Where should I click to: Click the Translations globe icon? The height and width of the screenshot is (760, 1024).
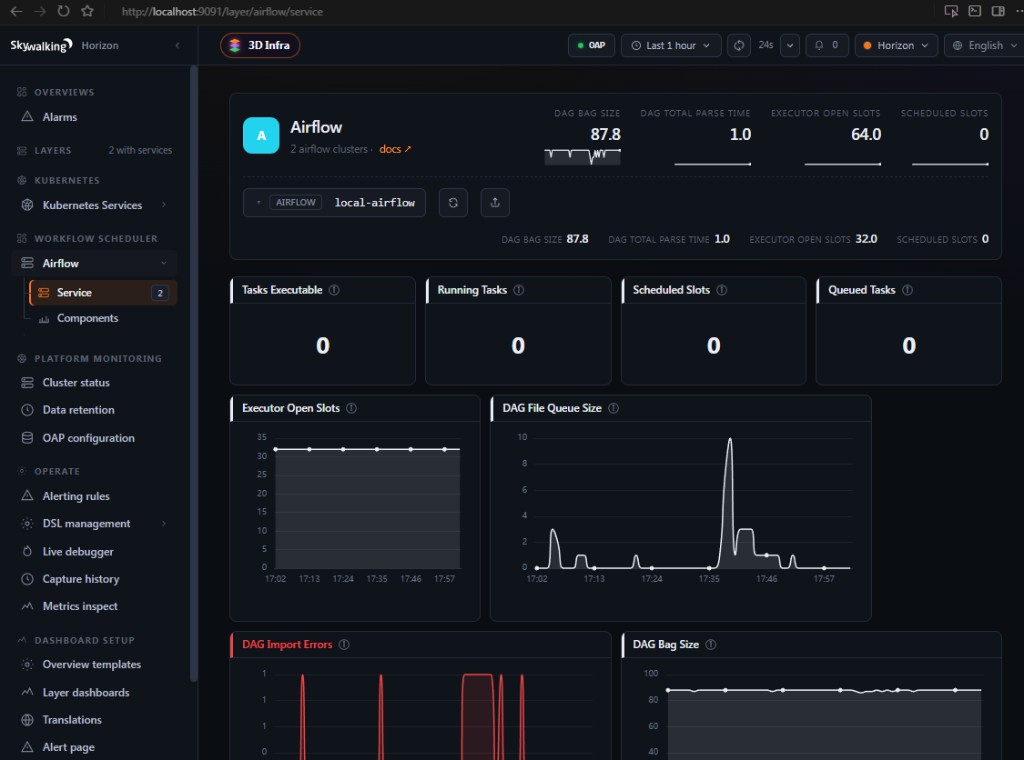[27, 720]
